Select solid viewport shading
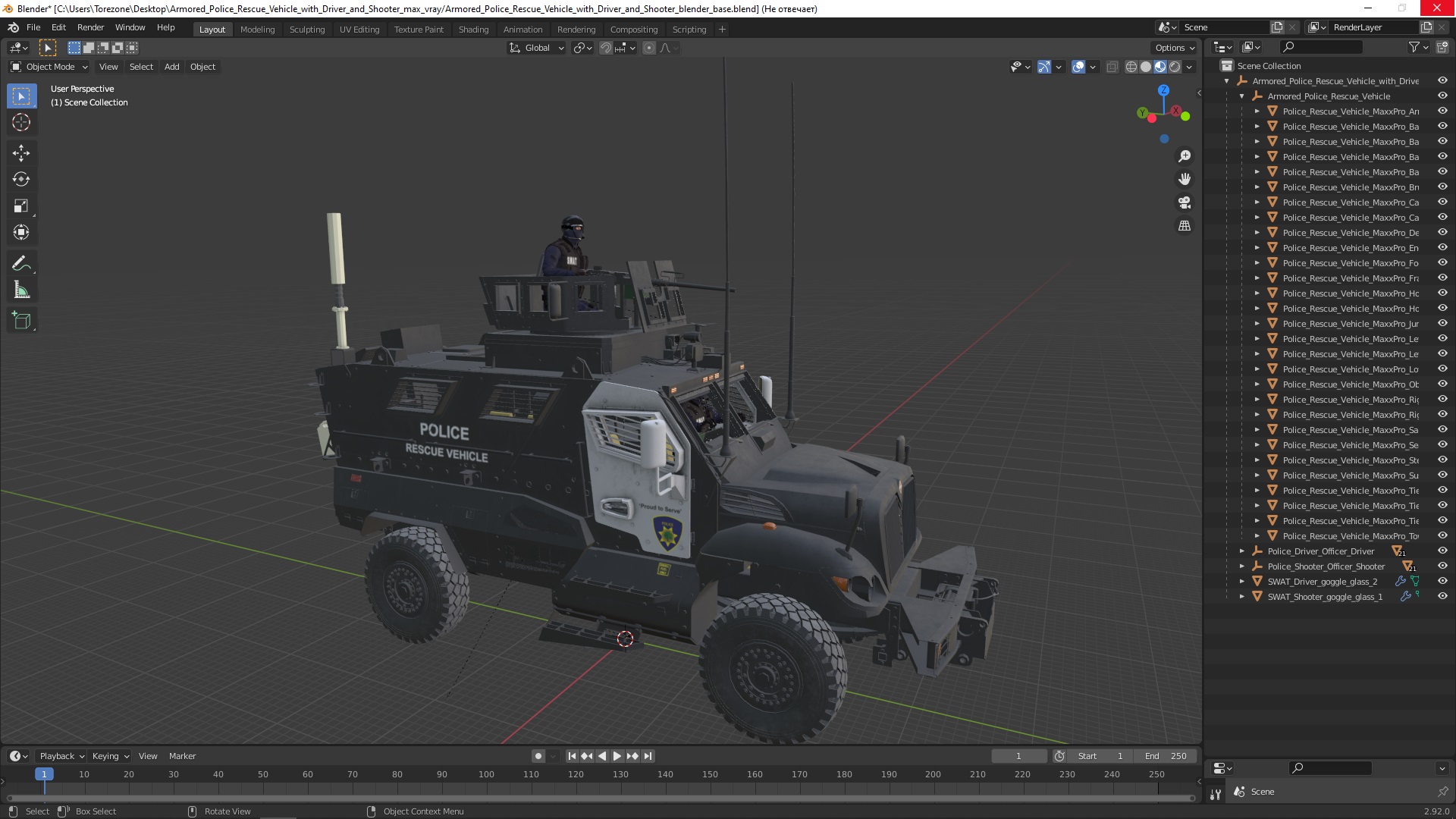 (1146, 67)
